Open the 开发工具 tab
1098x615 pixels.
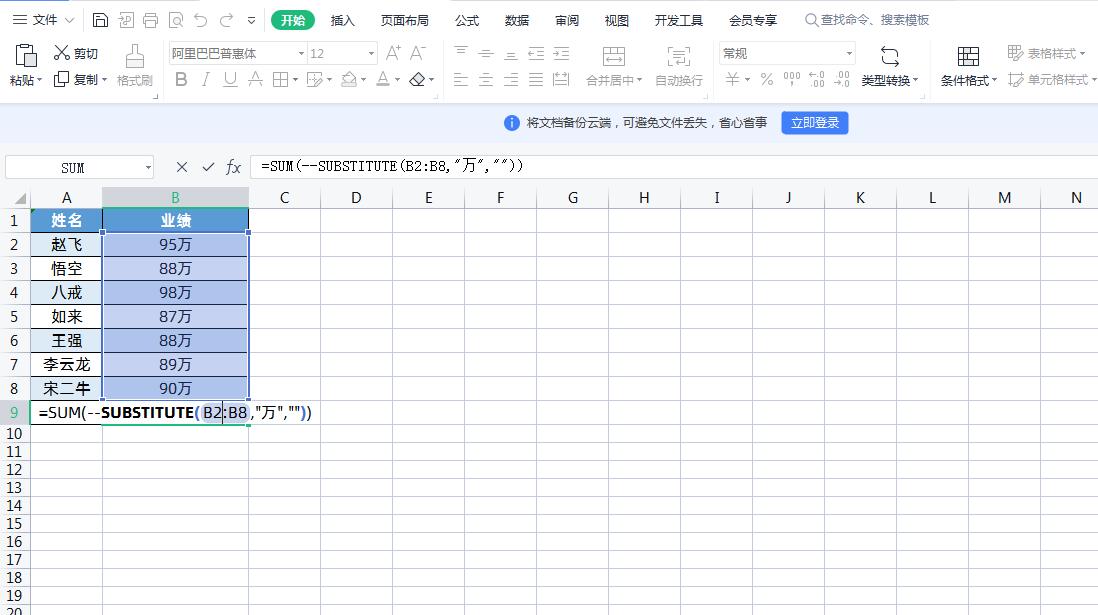tap(679, 20)
